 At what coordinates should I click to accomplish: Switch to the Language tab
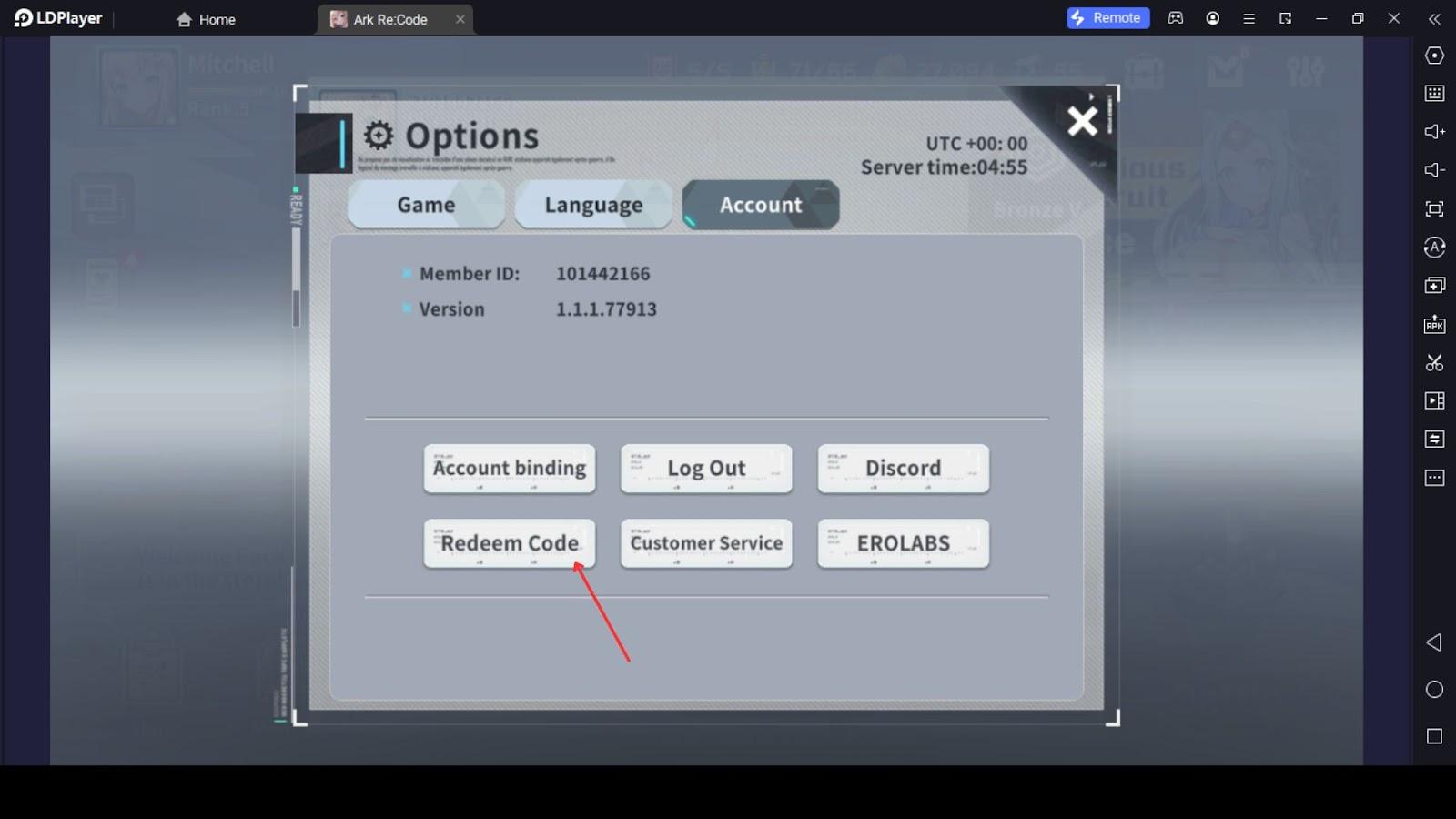click(593, 205)
